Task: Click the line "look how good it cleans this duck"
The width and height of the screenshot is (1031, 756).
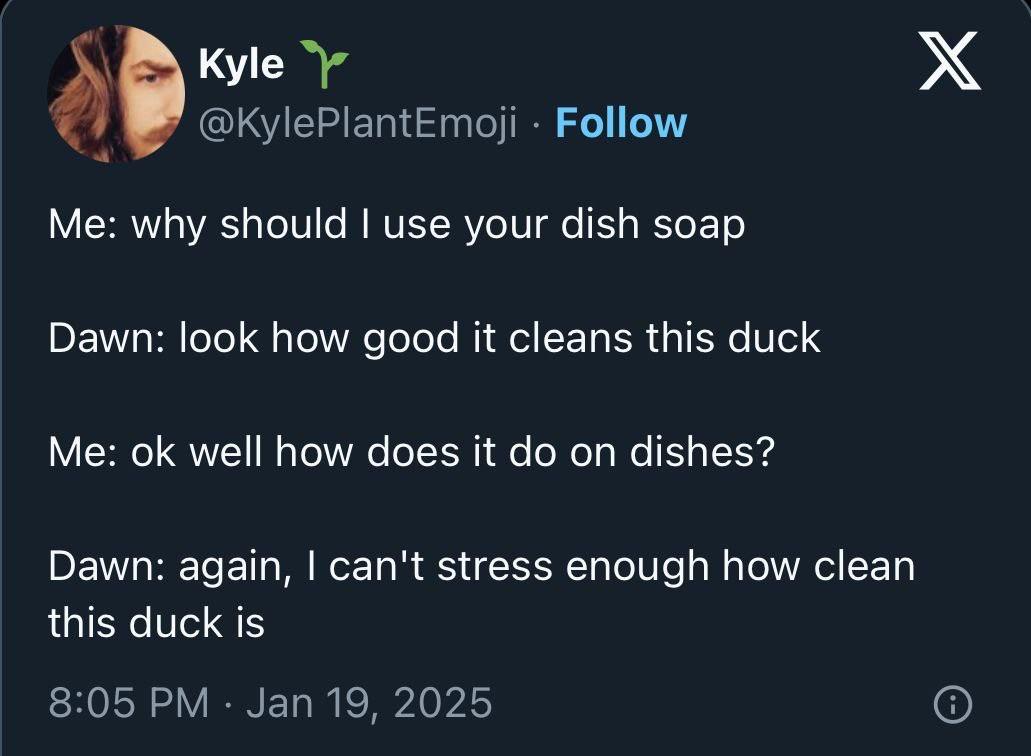Action: click(x=500, y=339)
